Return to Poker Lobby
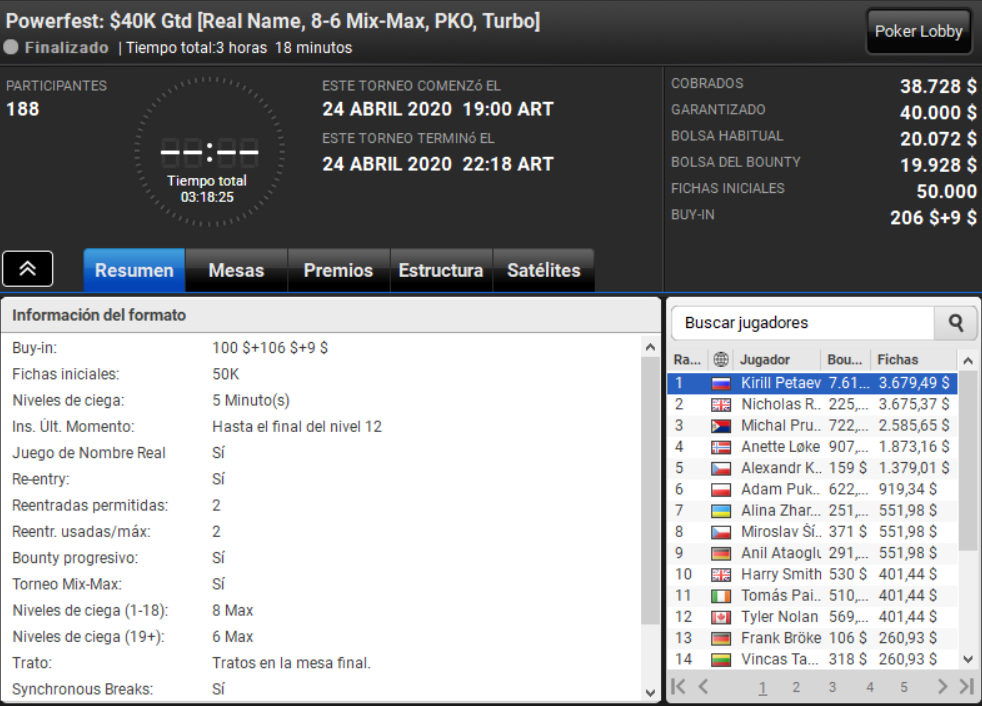Viewport: 982px width, 706px height. pos(918,31)
